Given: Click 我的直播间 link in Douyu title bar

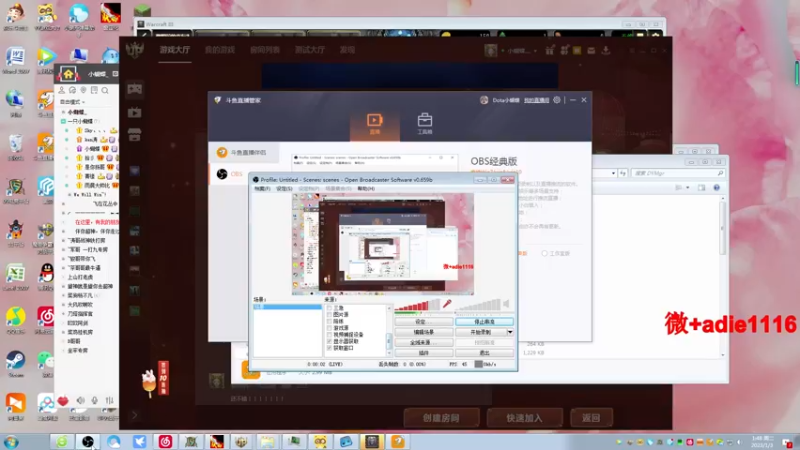Looking at the screenshot, I should [536, 100].
